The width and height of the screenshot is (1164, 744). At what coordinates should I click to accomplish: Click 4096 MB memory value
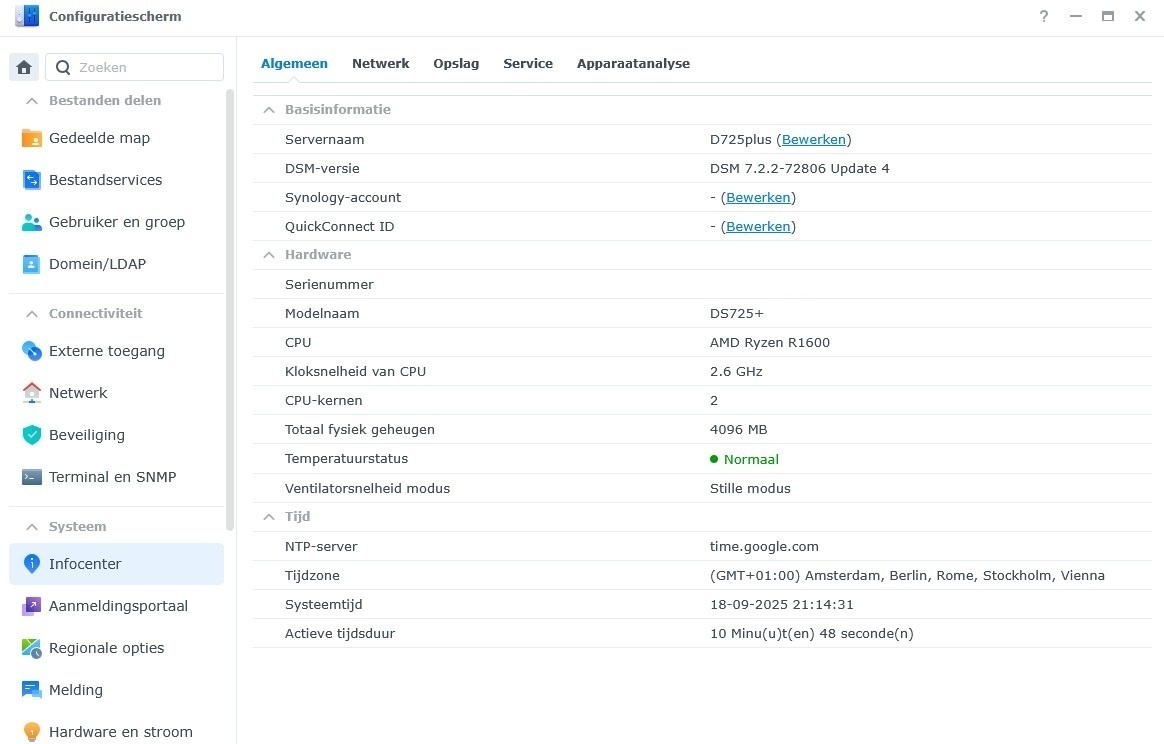[739, 429]
